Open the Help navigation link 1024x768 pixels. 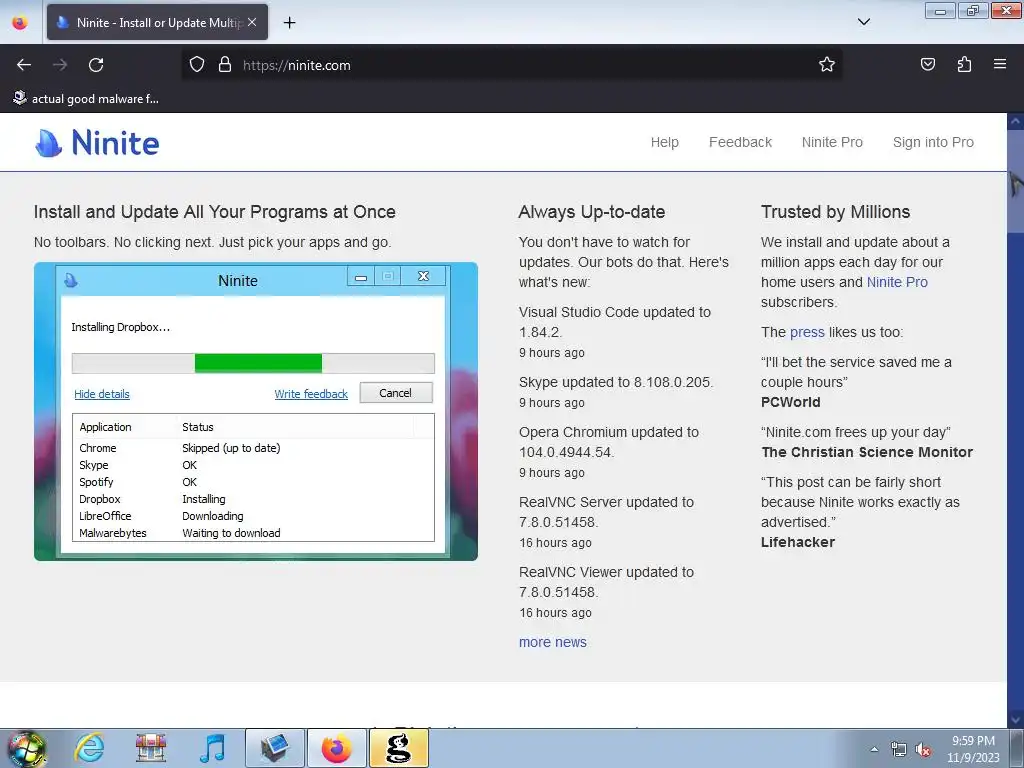pyautogui.click(x=664, y=142)
